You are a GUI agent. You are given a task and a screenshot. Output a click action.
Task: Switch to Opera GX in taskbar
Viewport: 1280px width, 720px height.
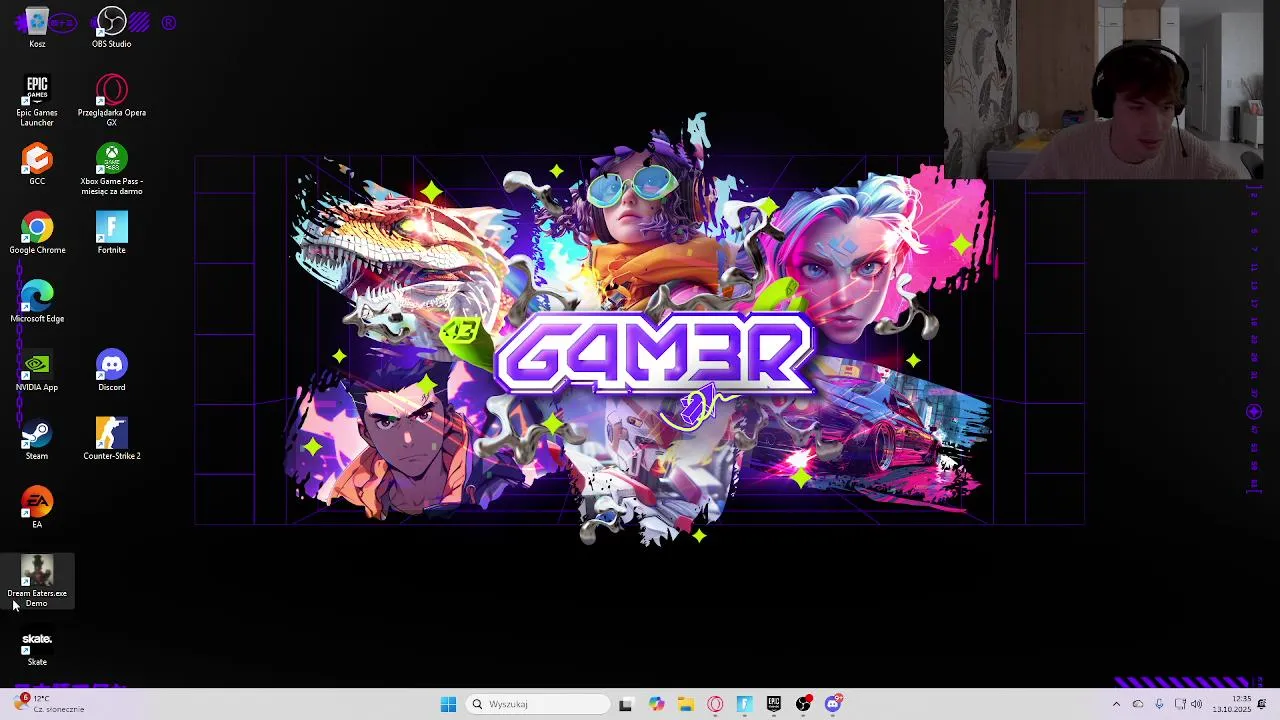715,704
